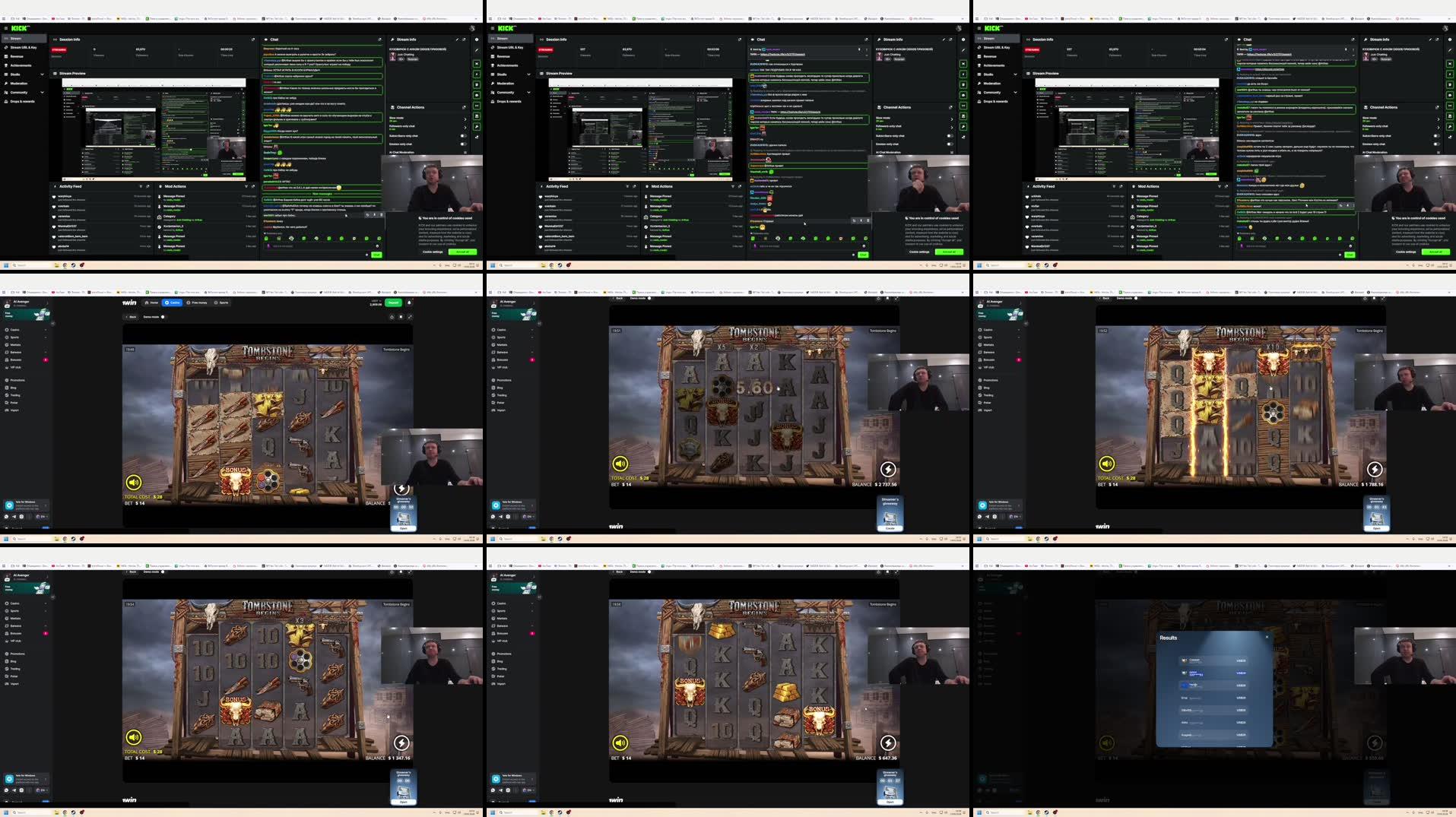Close the Results dialog
1456x817 pixels.
click(x=1267, y=637)
